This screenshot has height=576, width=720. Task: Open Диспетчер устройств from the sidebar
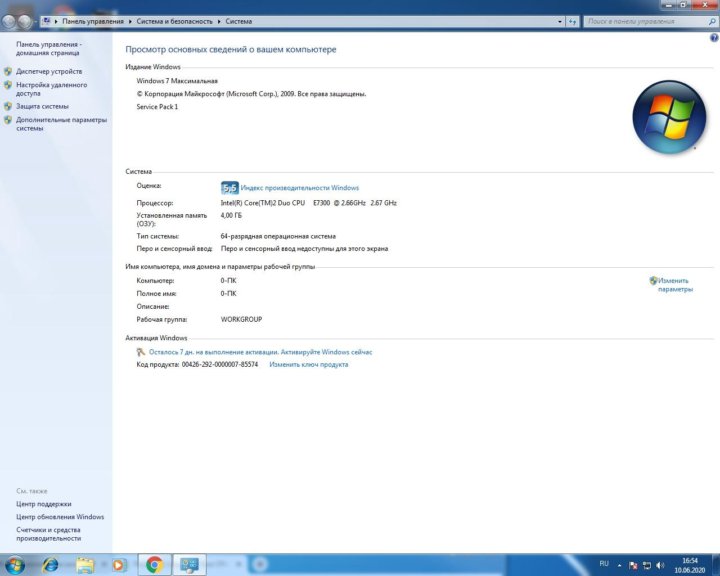click(49, 72)
